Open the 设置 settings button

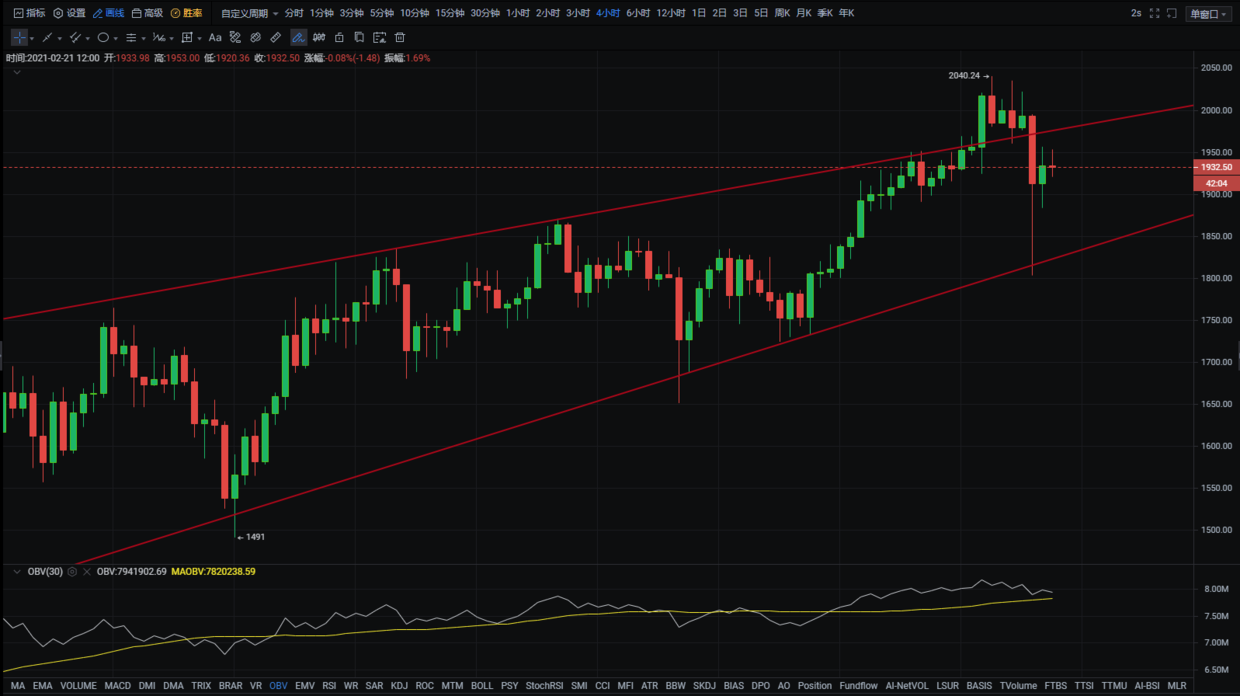[x=69, y=13]
